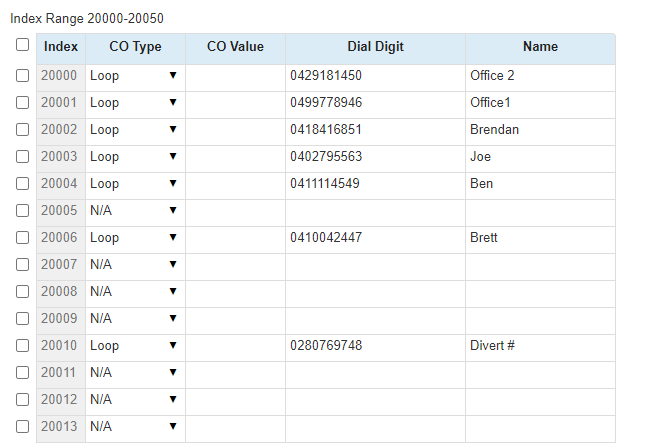Open CO Type dropdown for index 20000

[134, 75]
